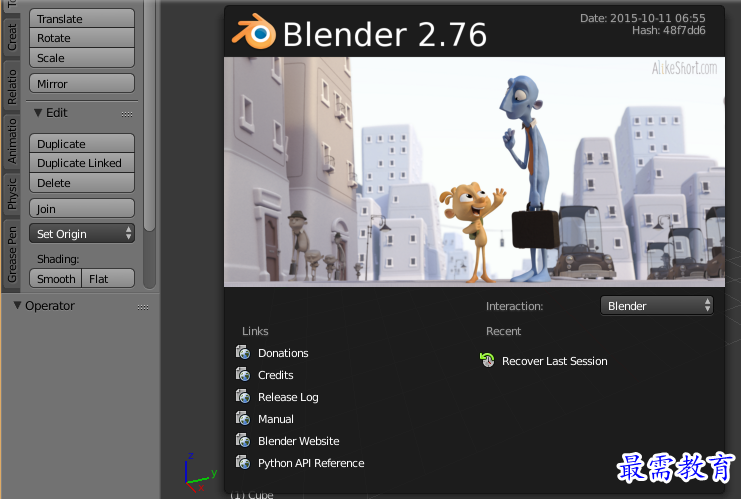This screenshot has height=499, width=741.
Task: Click Recover Last Session
Action: [555, 361]
